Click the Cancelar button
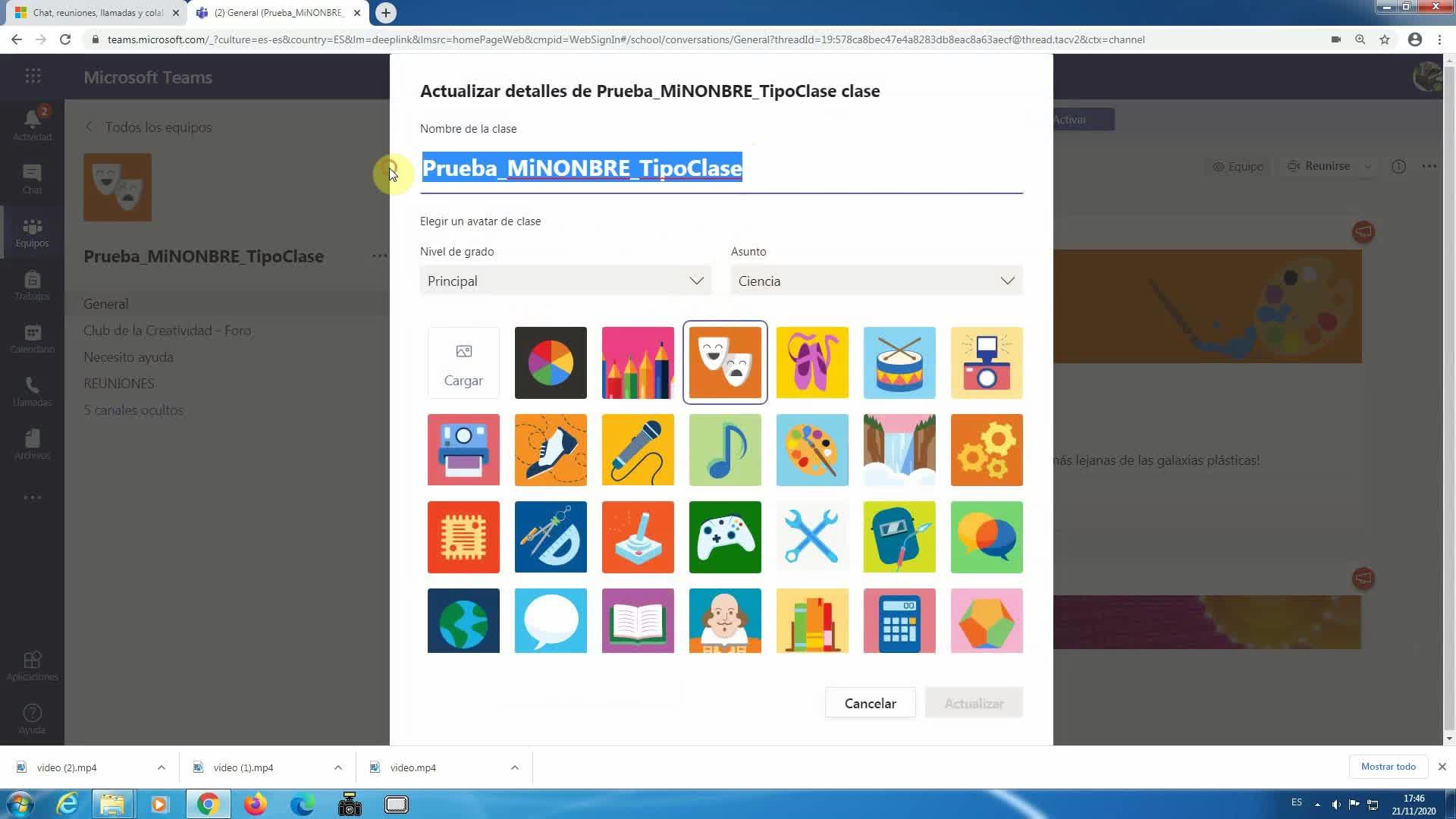This screenshot has width=1456, height=819. pyautogui.click(x=870, y=703)
